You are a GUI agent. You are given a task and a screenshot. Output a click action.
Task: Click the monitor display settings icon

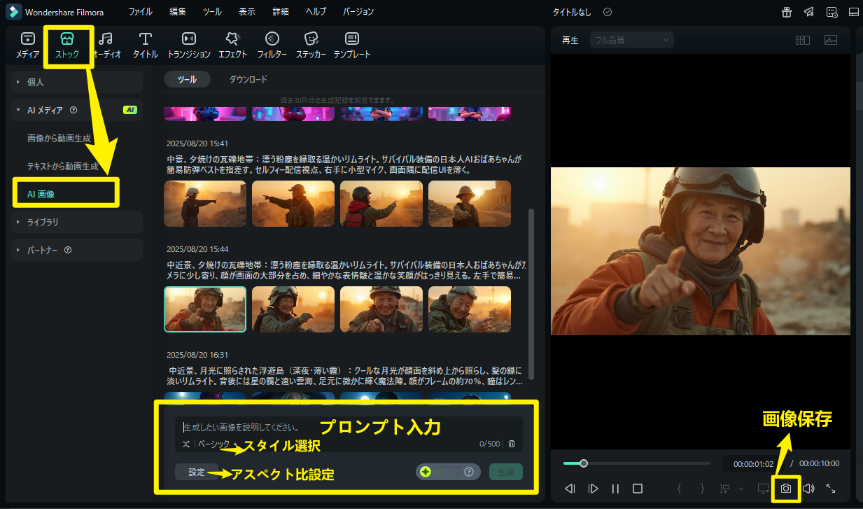(763, 488)
